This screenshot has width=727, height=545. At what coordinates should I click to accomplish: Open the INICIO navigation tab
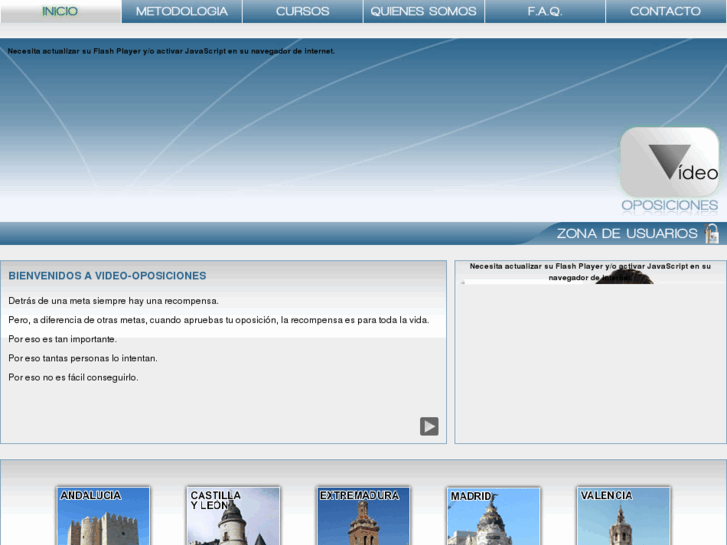click(61, 11)
